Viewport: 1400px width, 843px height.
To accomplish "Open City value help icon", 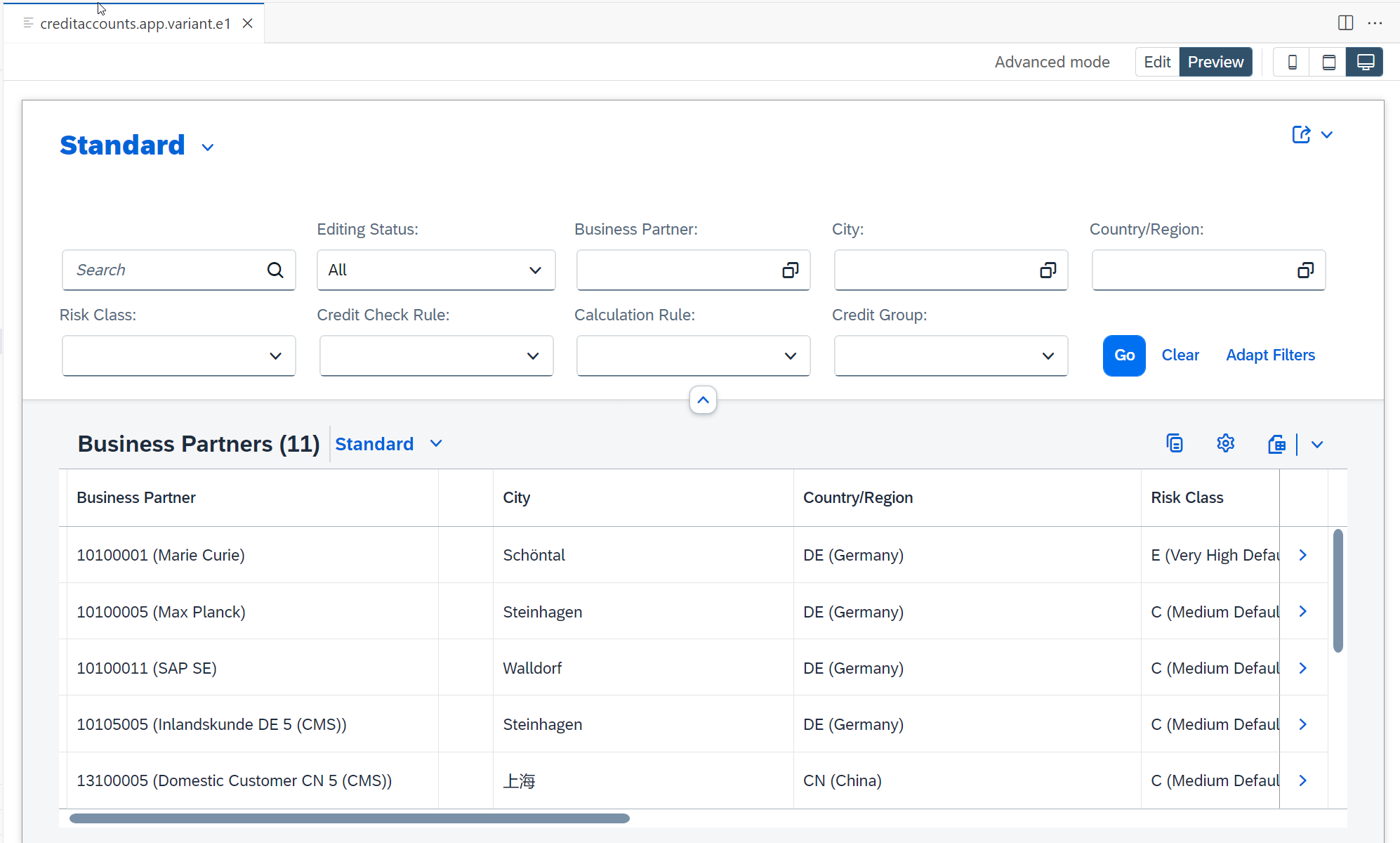I will [1048, 270].
